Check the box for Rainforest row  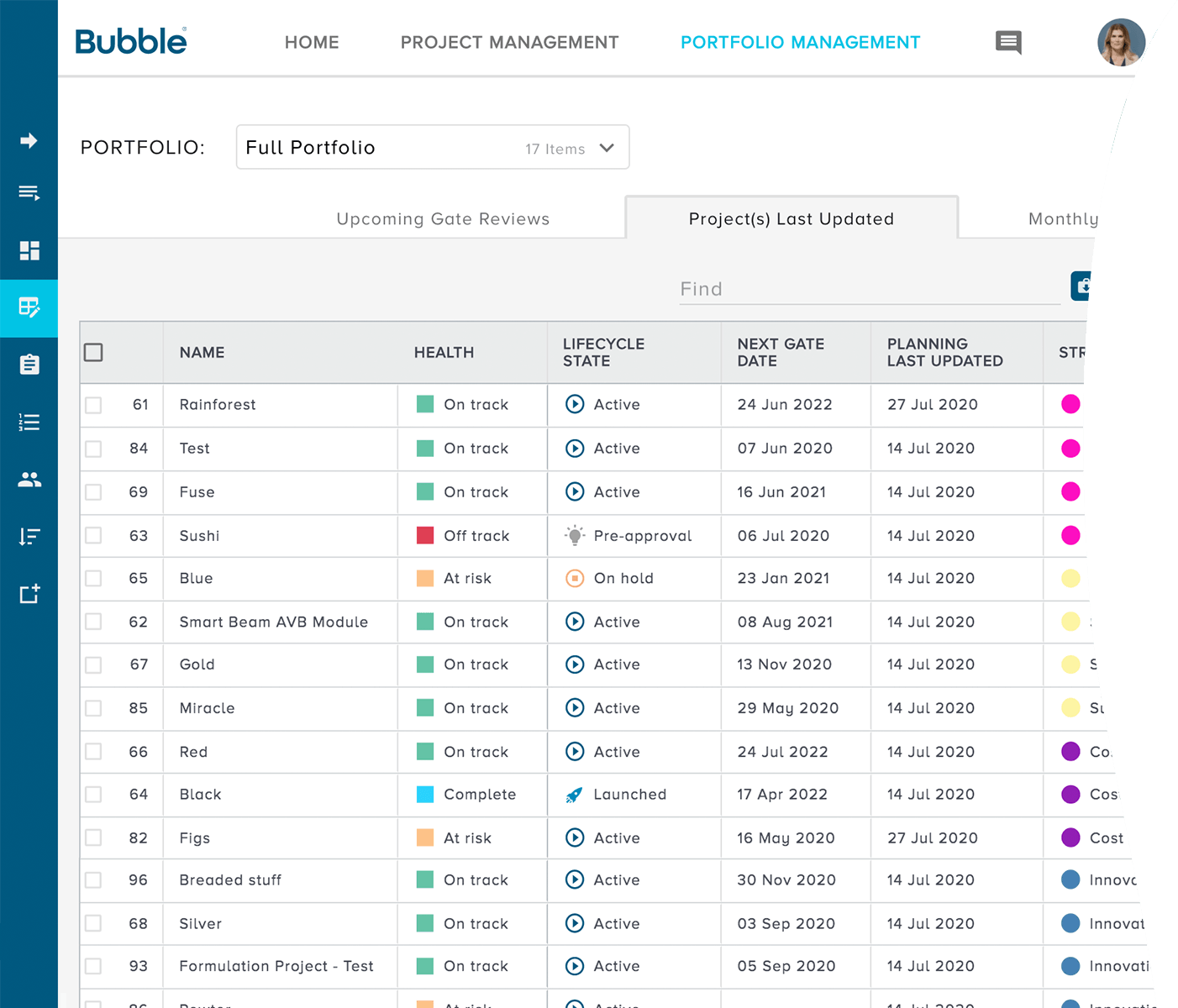93,405
